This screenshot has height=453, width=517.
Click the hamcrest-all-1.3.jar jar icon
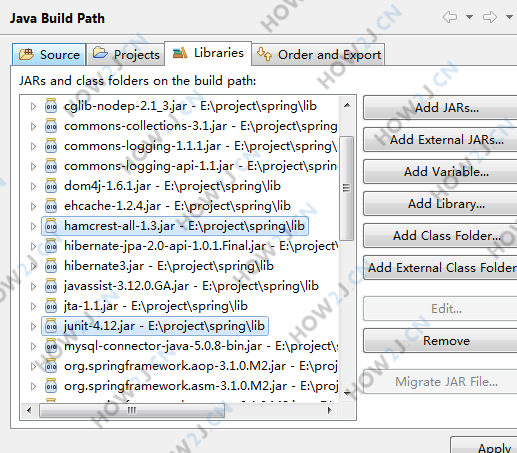51,226
